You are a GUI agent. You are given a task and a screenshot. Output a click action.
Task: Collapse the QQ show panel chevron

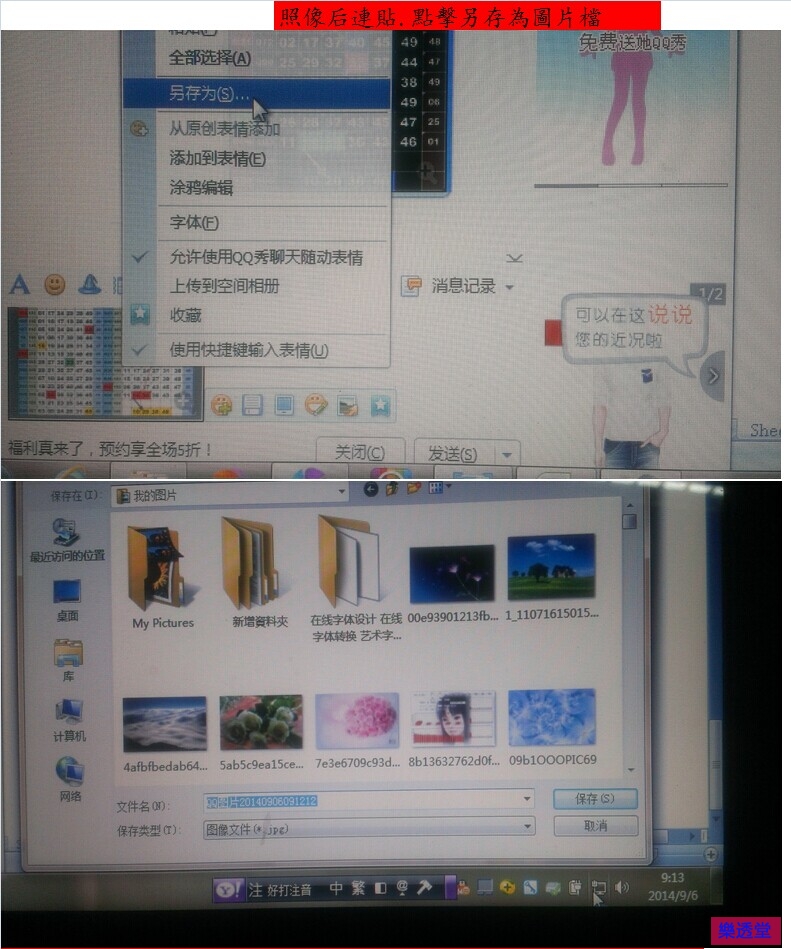click(514, 258)
